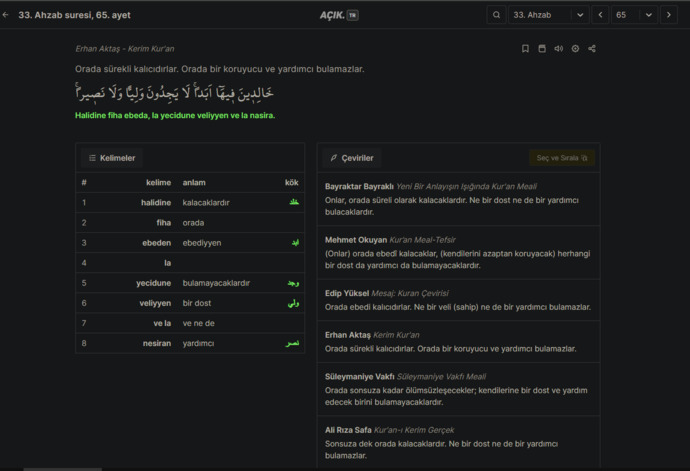Open the 33. Ahzab surah dropdown
Image resolution: width=690 pixels, height=471 pixels.
tap(548, 15)
